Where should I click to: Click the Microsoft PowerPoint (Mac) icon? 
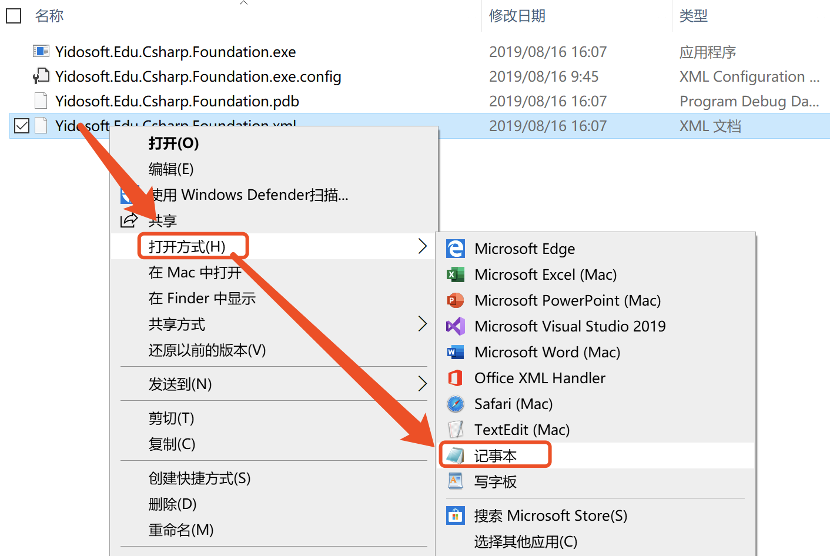coord(455,300)
